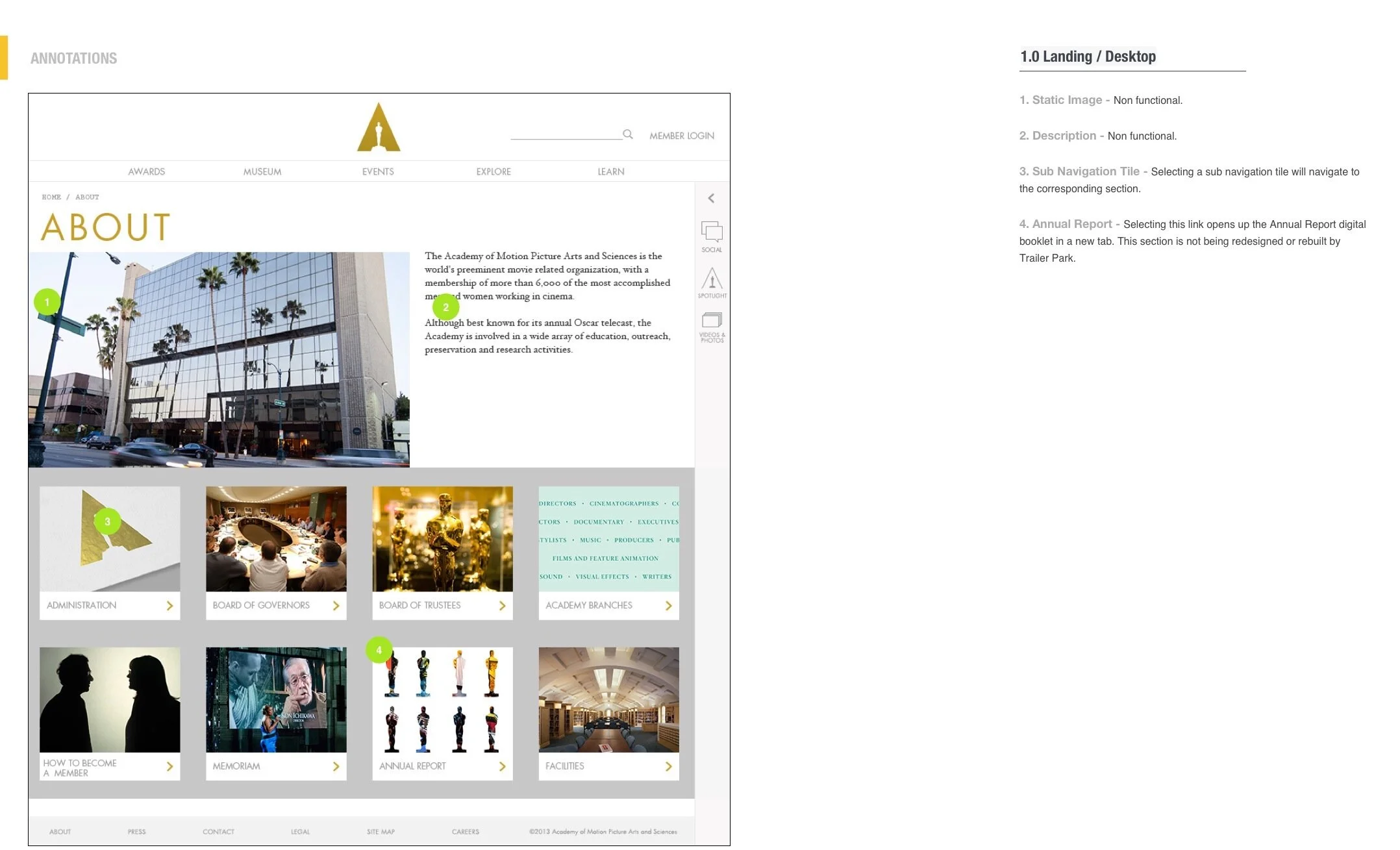This screenshot has height=850, width=1400.
Task: Click the Legal footer link
Action: tap(300, 832)
